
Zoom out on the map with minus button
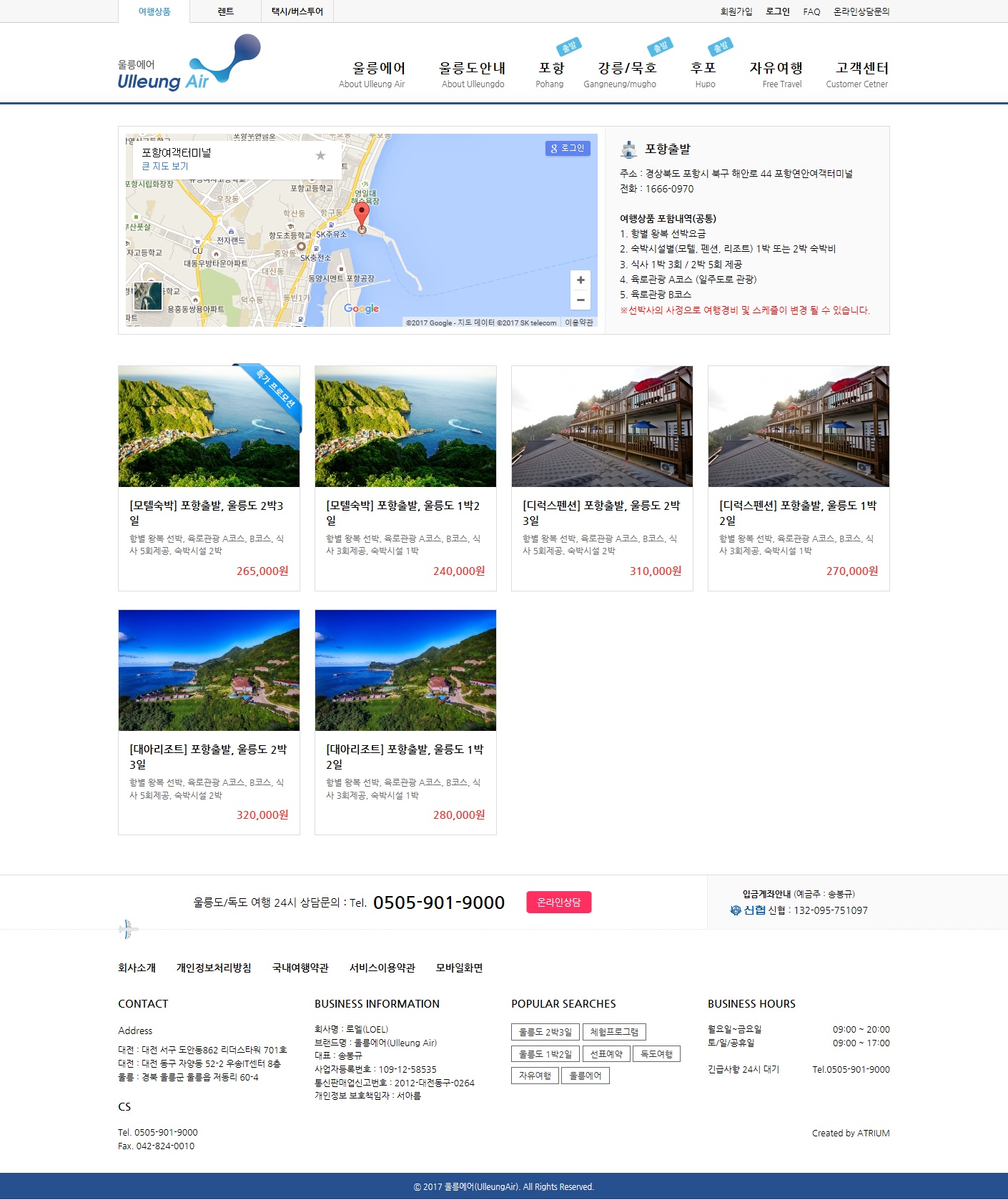580,300
